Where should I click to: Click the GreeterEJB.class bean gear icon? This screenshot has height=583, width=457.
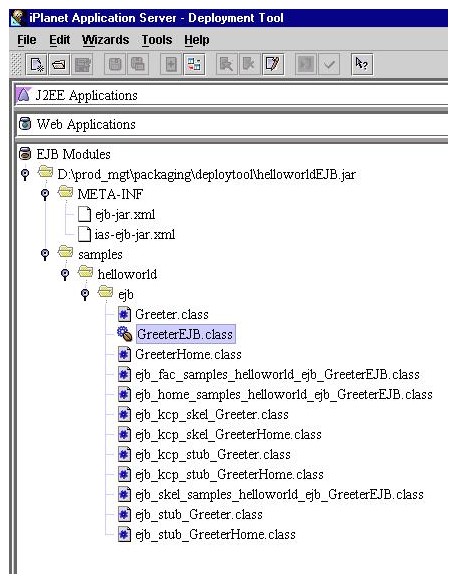(125, 334)
